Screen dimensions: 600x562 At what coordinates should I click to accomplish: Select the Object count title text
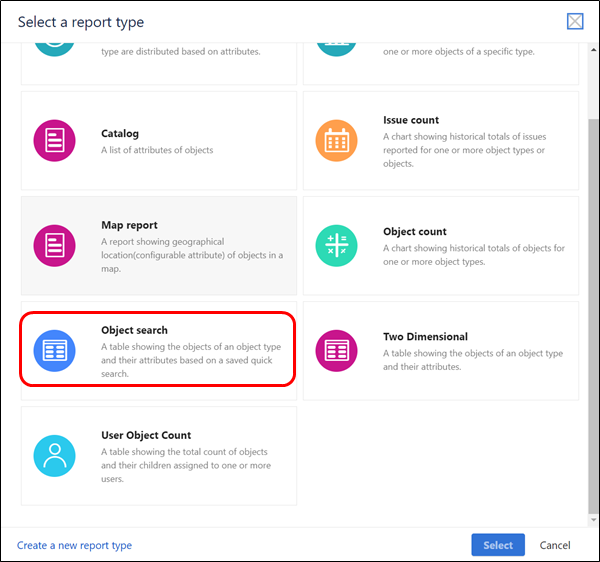point(415,231)
